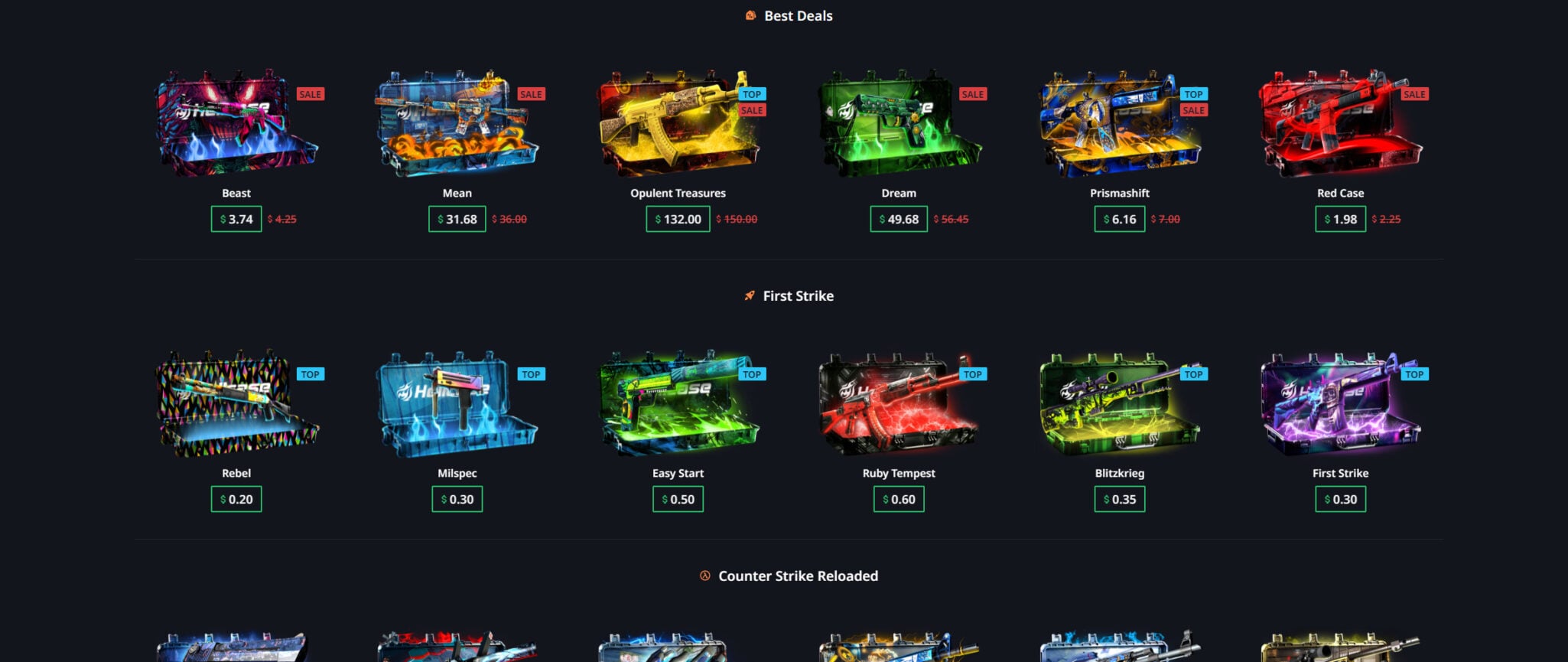
Task: Click the Counter Strike Reloaded section icon
Action: point(705,576)
